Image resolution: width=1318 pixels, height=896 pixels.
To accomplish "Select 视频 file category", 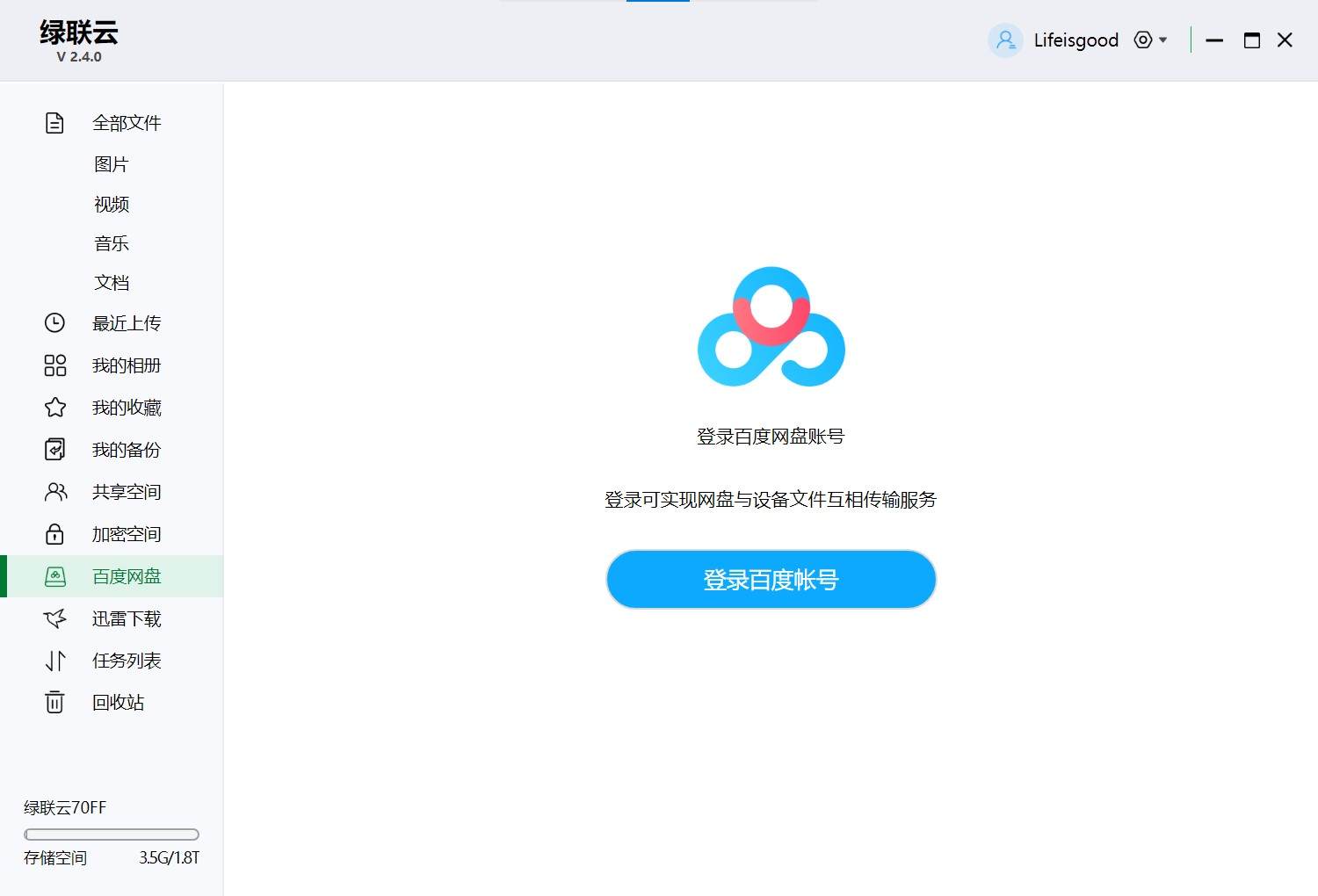I will 112,204.
